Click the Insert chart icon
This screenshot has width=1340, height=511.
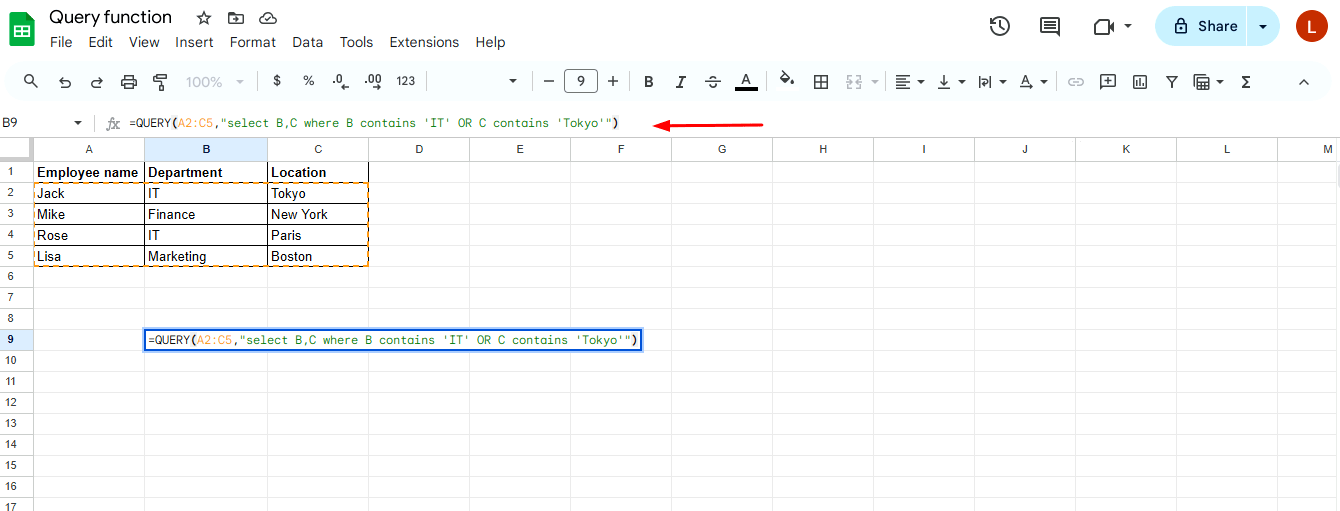click(x=1140, y=82)
